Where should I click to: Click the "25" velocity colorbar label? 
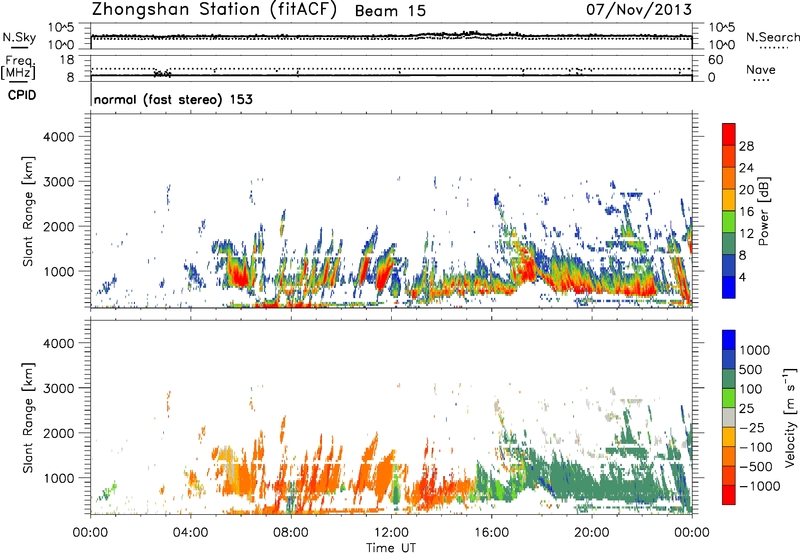747,409
